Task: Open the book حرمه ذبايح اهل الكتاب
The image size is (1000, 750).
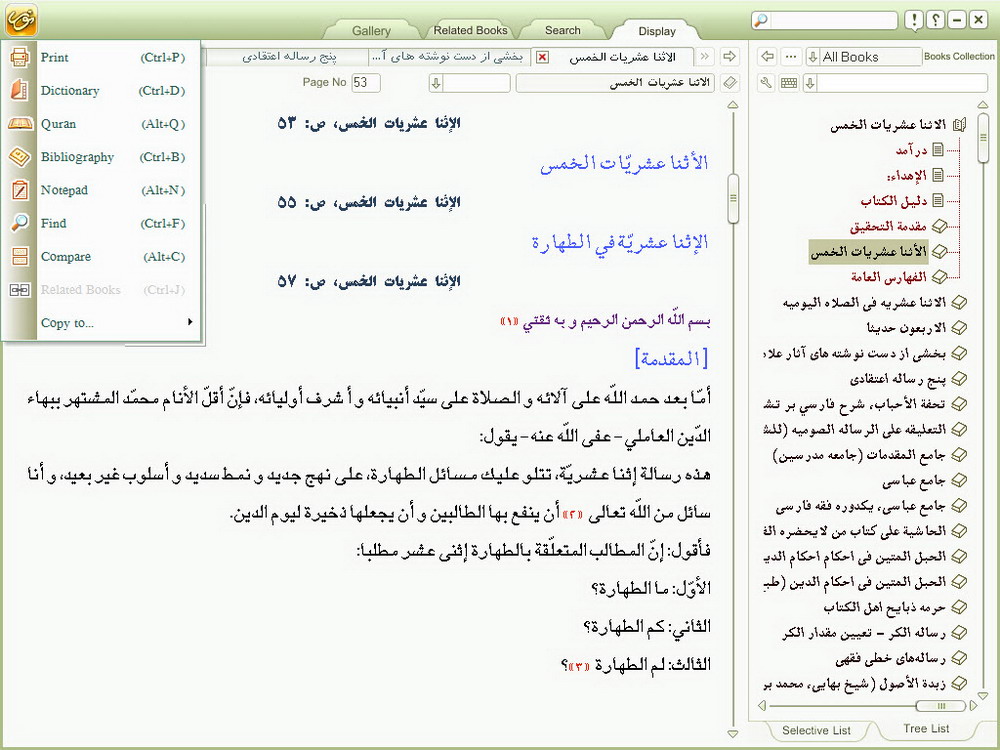Action: click(885, 607)
